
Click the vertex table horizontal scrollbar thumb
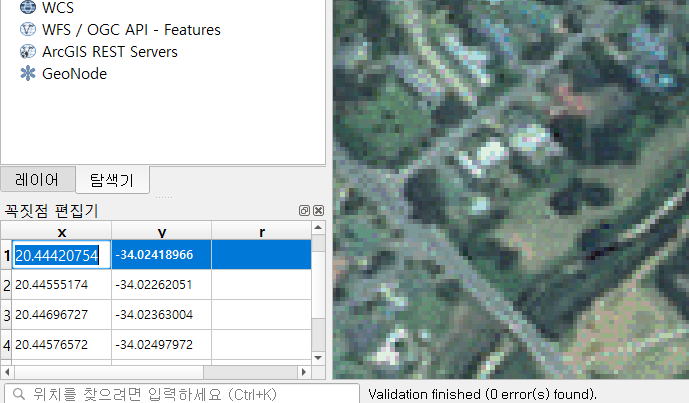click(109, 372)
